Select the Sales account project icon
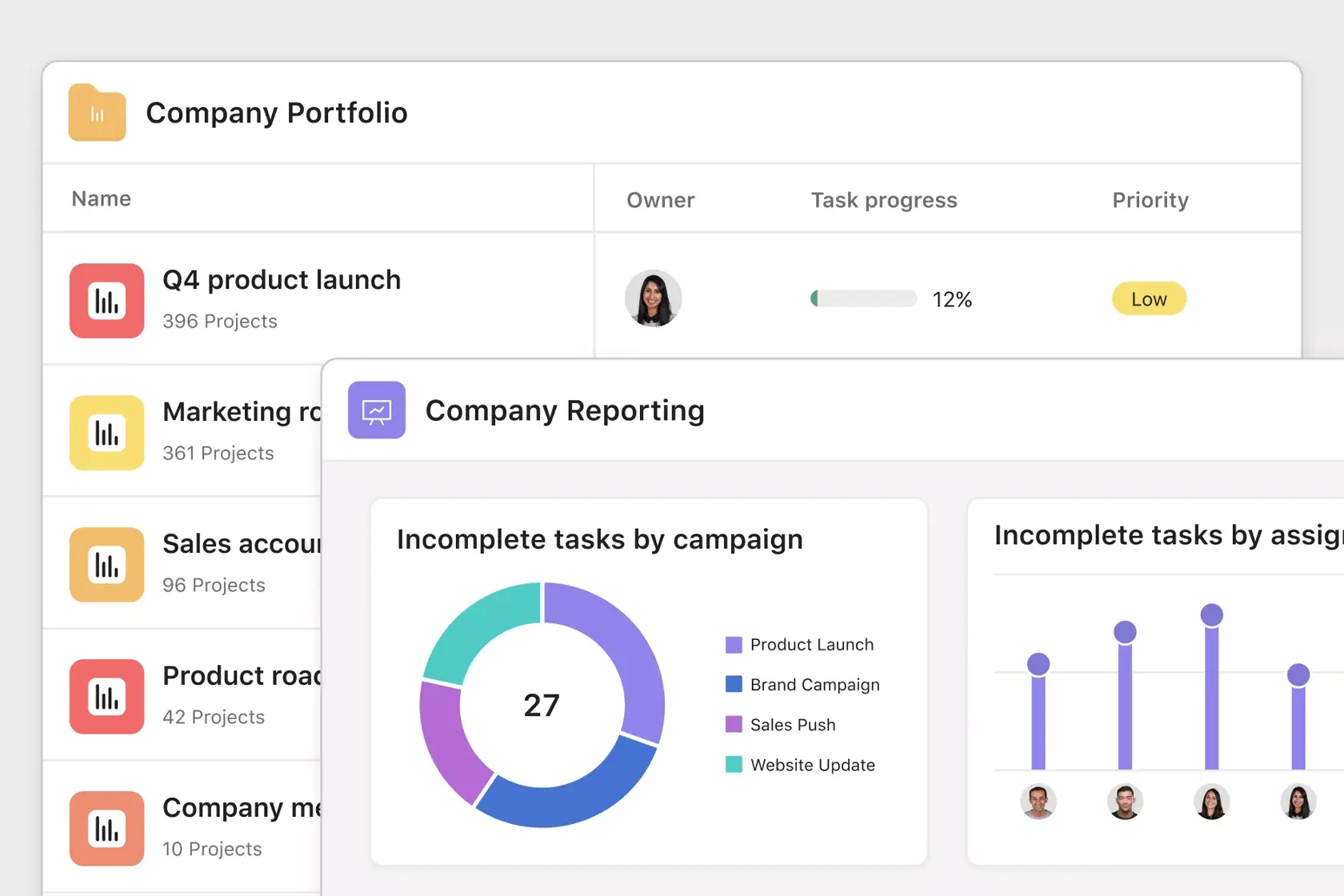This screenshot has width=1344, height=896. [x=106, y=565]
